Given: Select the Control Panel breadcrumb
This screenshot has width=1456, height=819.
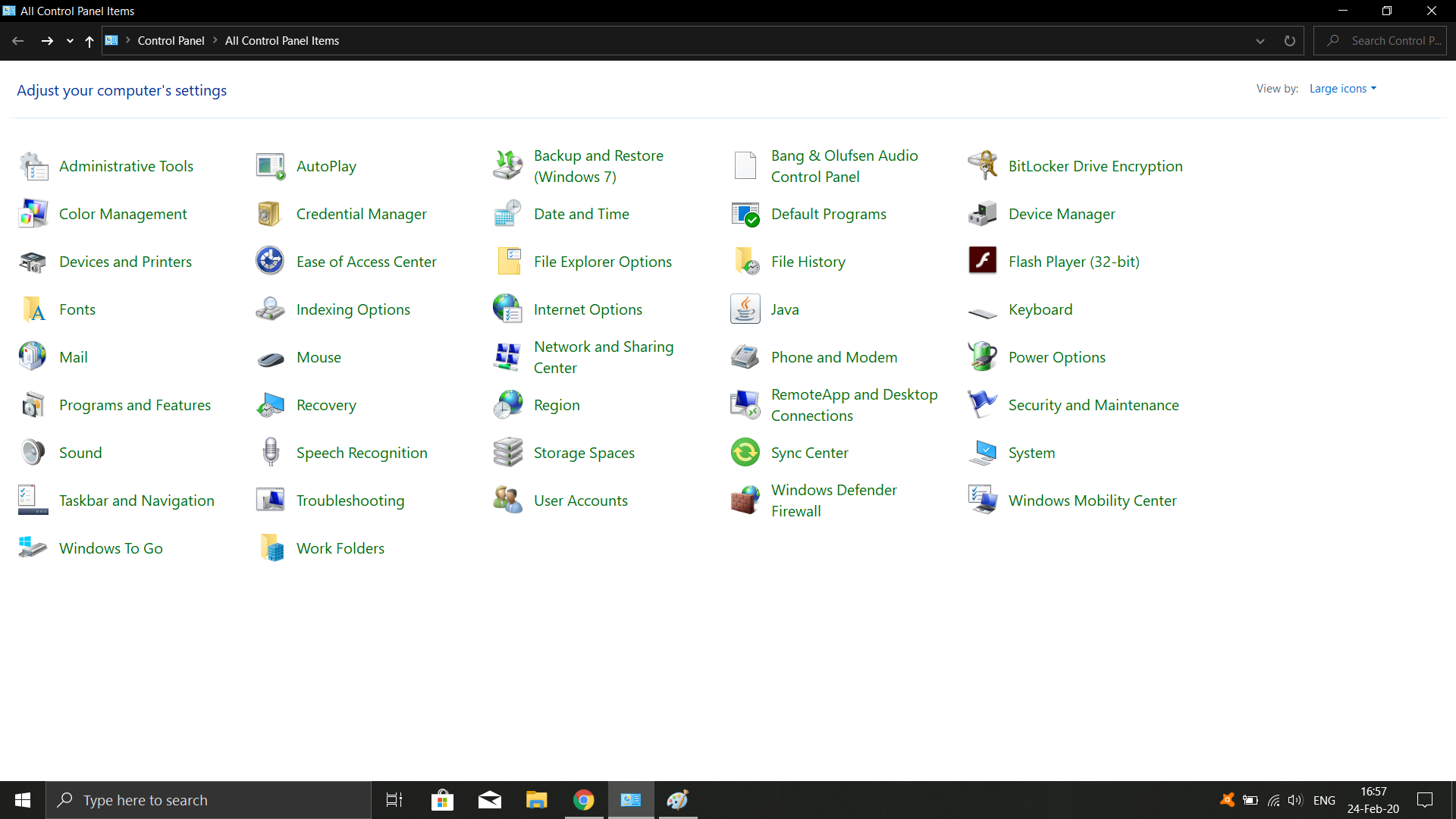Looking at the screenshot, I should point(171,41).
